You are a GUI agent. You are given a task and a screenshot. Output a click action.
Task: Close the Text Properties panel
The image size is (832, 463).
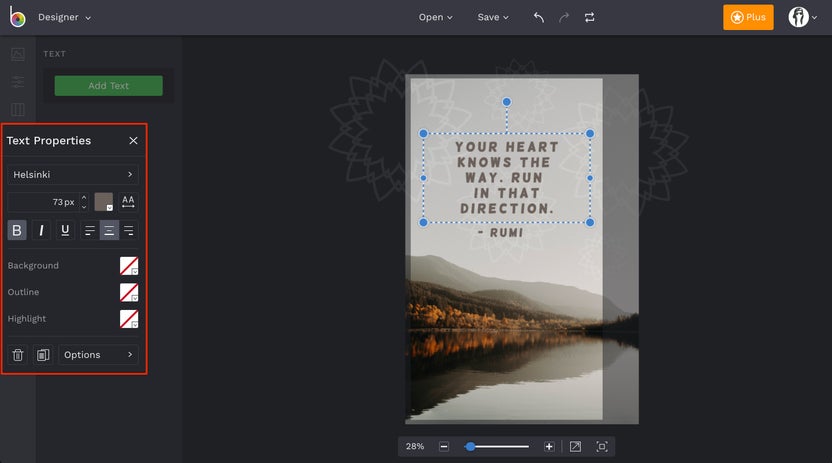133,141
